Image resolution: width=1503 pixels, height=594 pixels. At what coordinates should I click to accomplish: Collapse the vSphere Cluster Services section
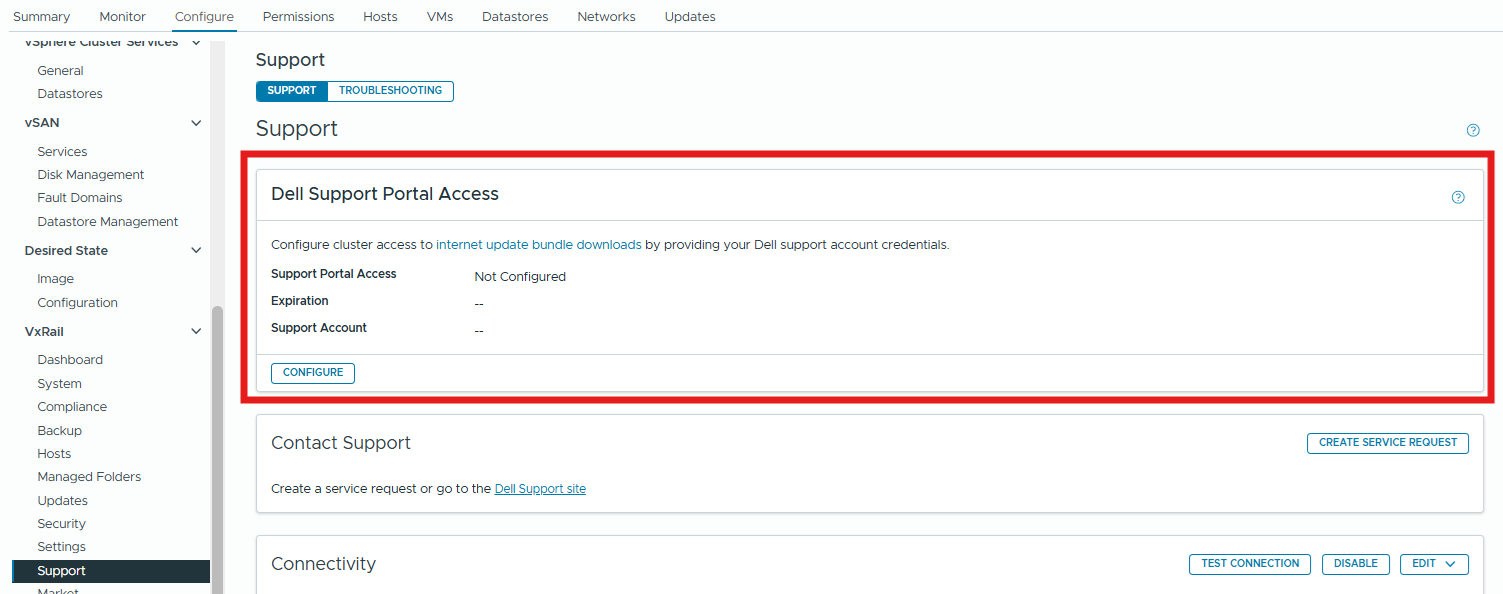(x=196, y=42)
